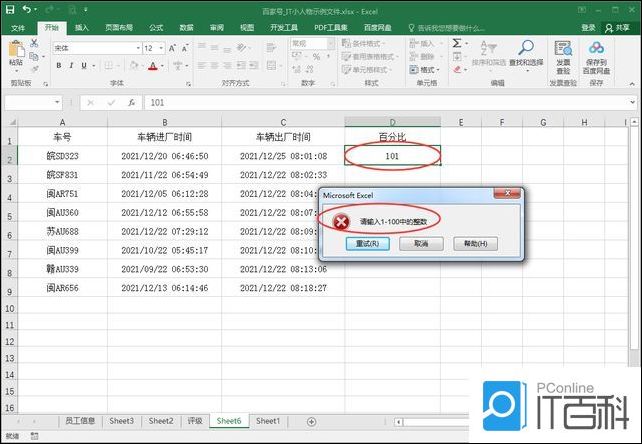Click the formula bar showing 101
The width and height of the screenshot is (642, 444).
point(380,102)
